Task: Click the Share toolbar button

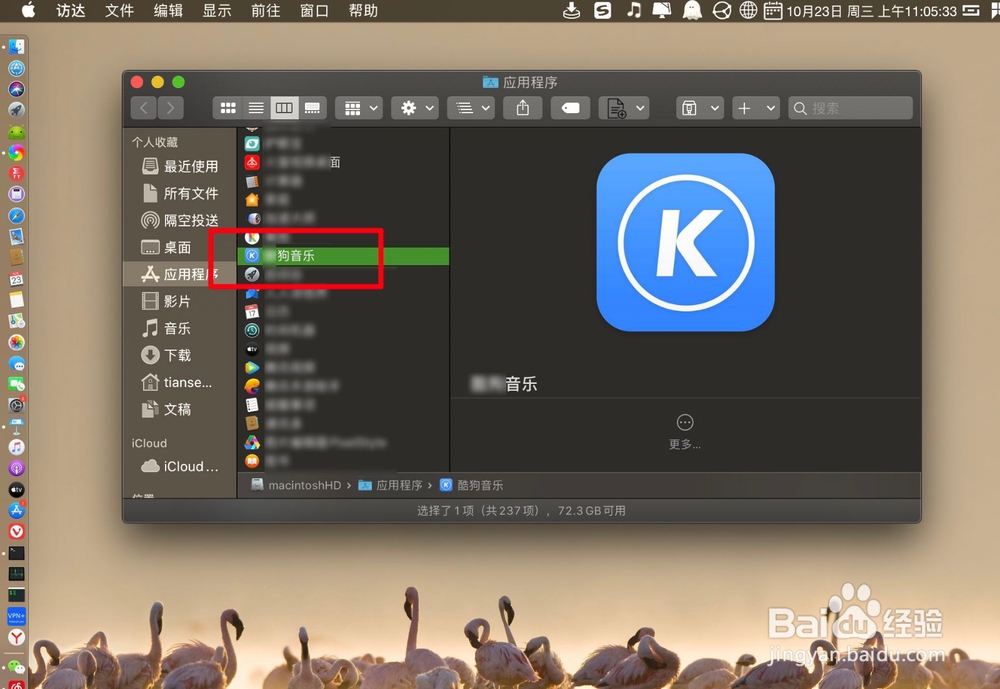Action: [523, 108]
